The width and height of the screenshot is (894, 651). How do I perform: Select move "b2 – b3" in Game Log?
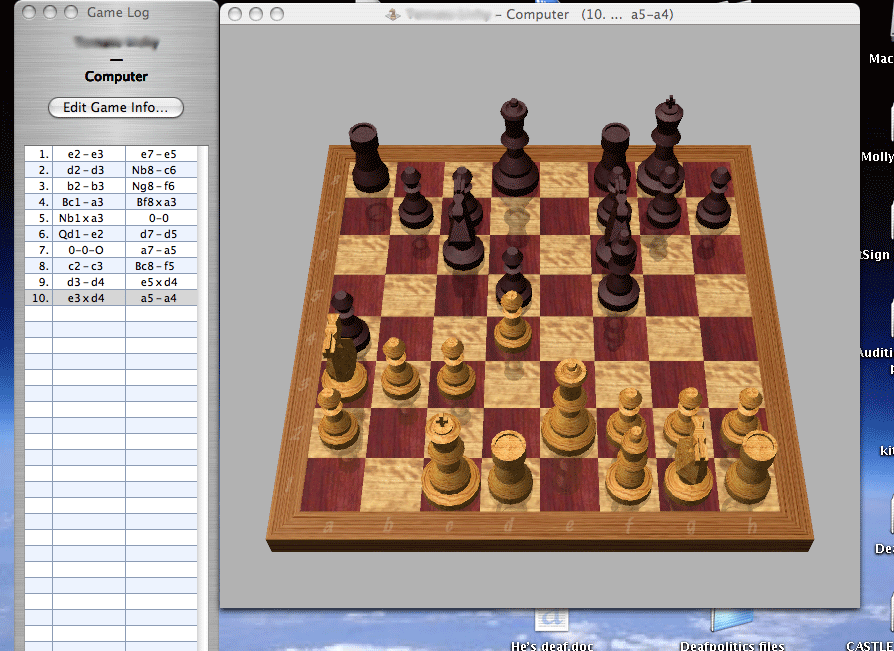pos(86,186)
